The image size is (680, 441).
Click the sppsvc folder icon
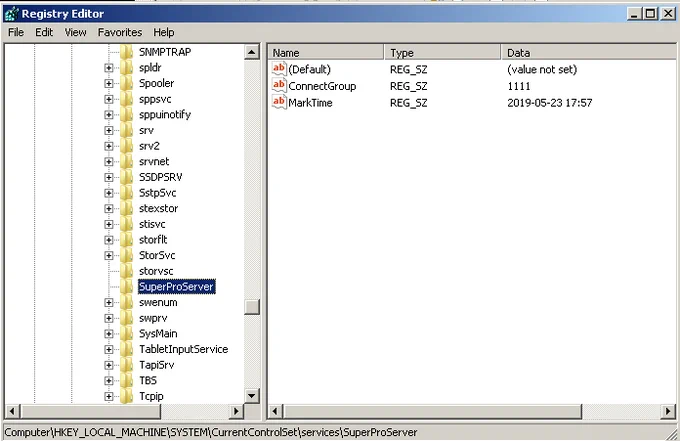[126, 99]
